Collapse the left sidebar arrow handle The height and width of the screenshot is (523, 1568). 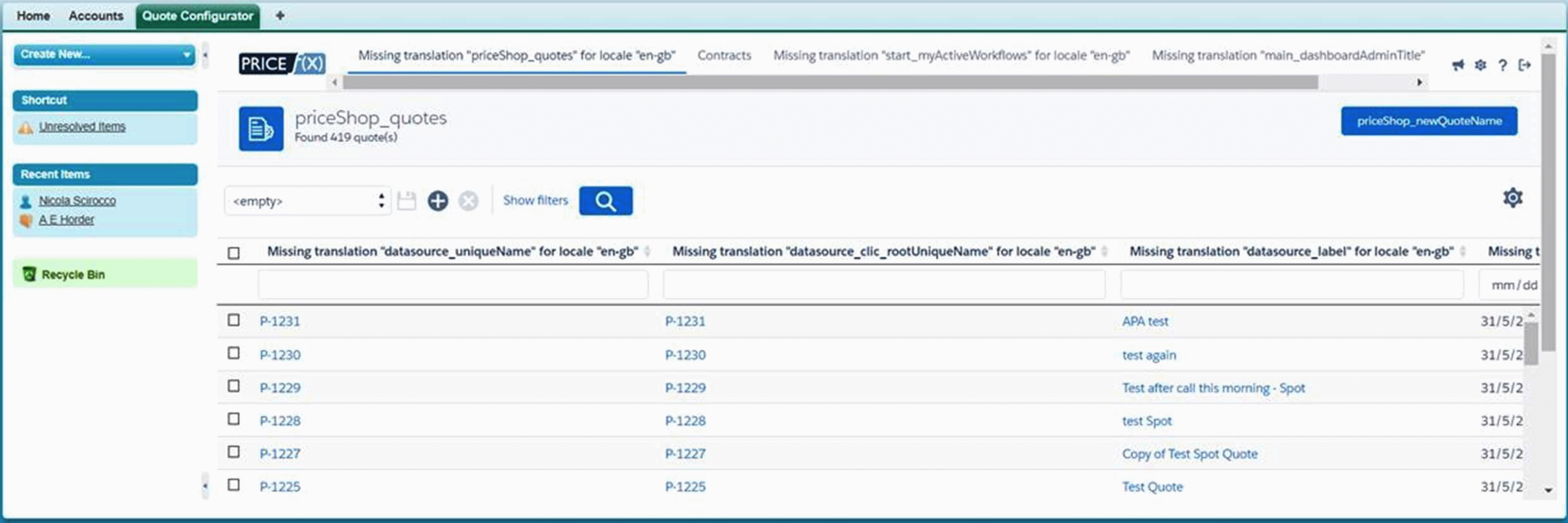[x=205, y=56]
